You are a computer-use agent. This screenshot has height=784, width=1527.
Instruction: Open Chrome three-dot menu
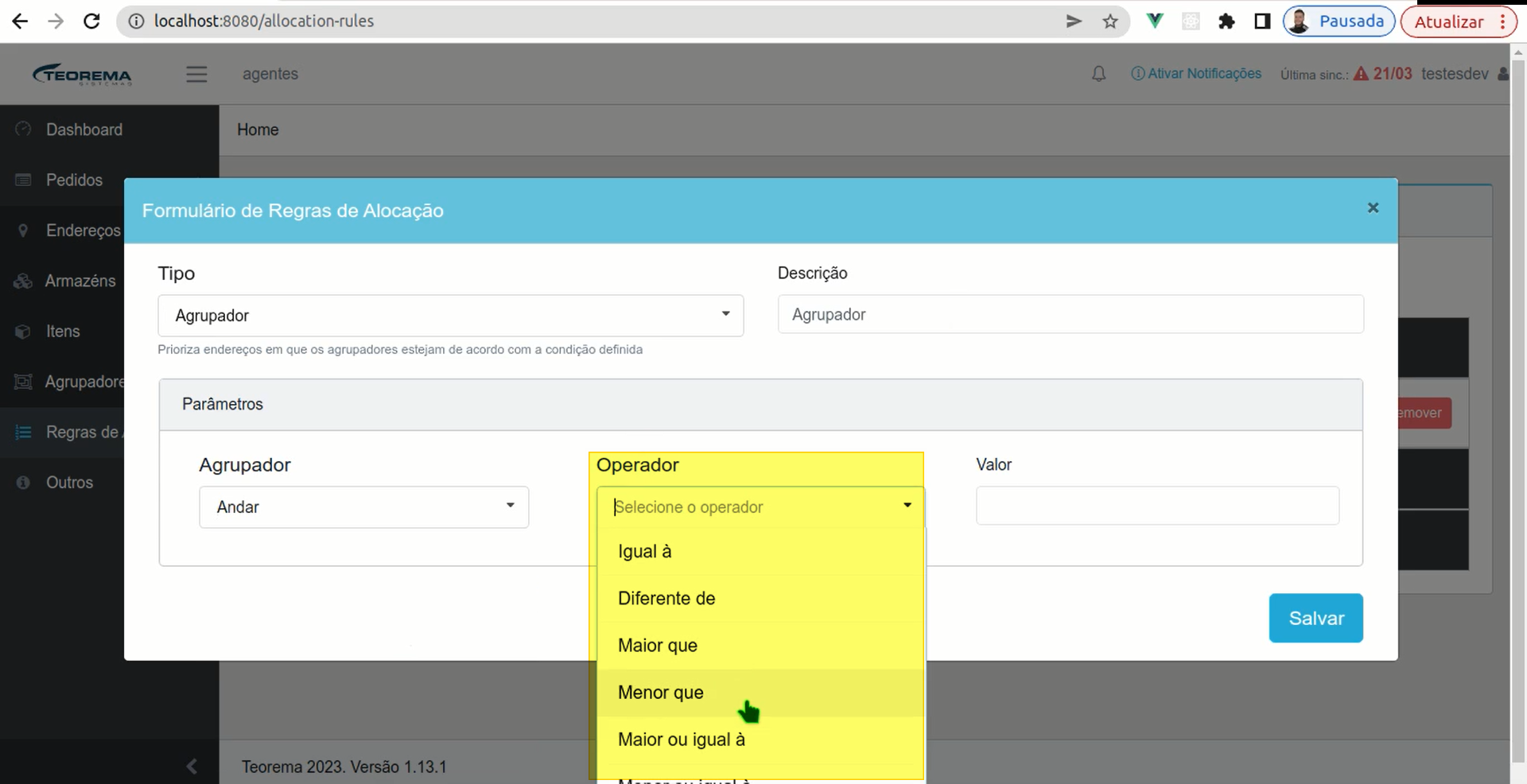click(x=1502, y=21)
